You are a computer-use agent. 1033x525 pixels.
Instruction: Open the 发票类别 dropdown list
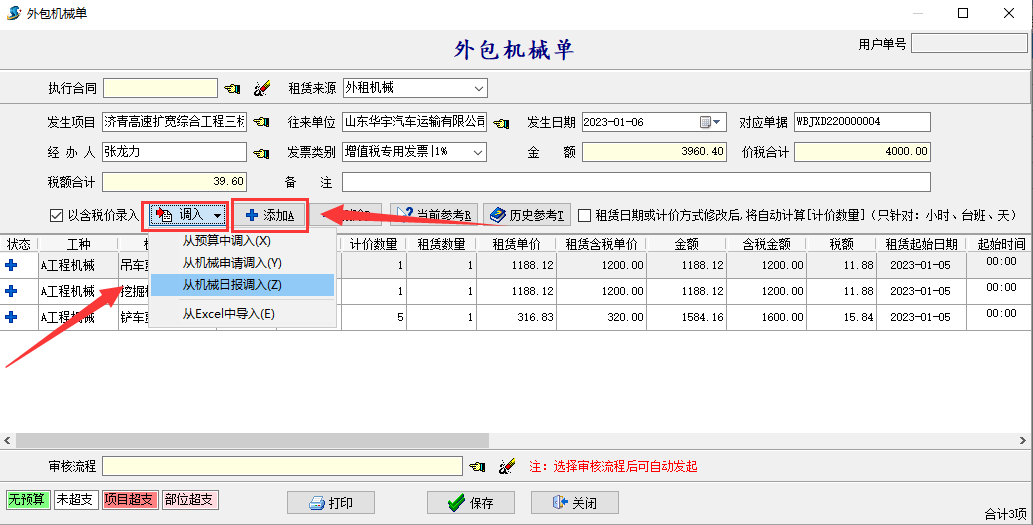pyautogui.click(x=479, y=152)
